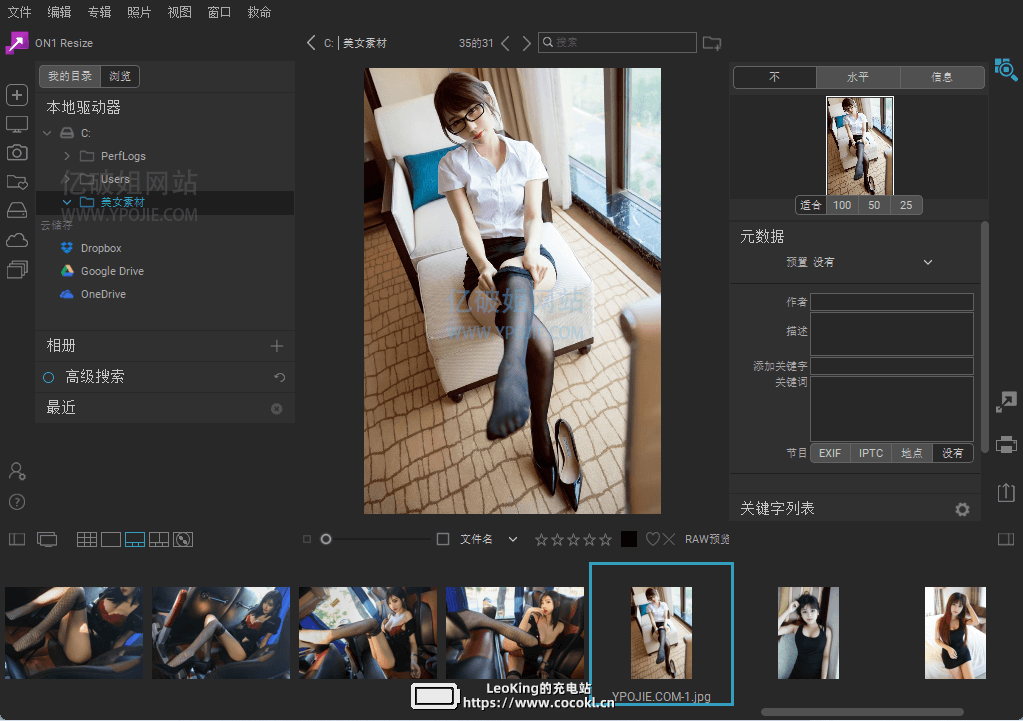
Task: Collapse the 美女素材 folder
Action: click(67, 202)
